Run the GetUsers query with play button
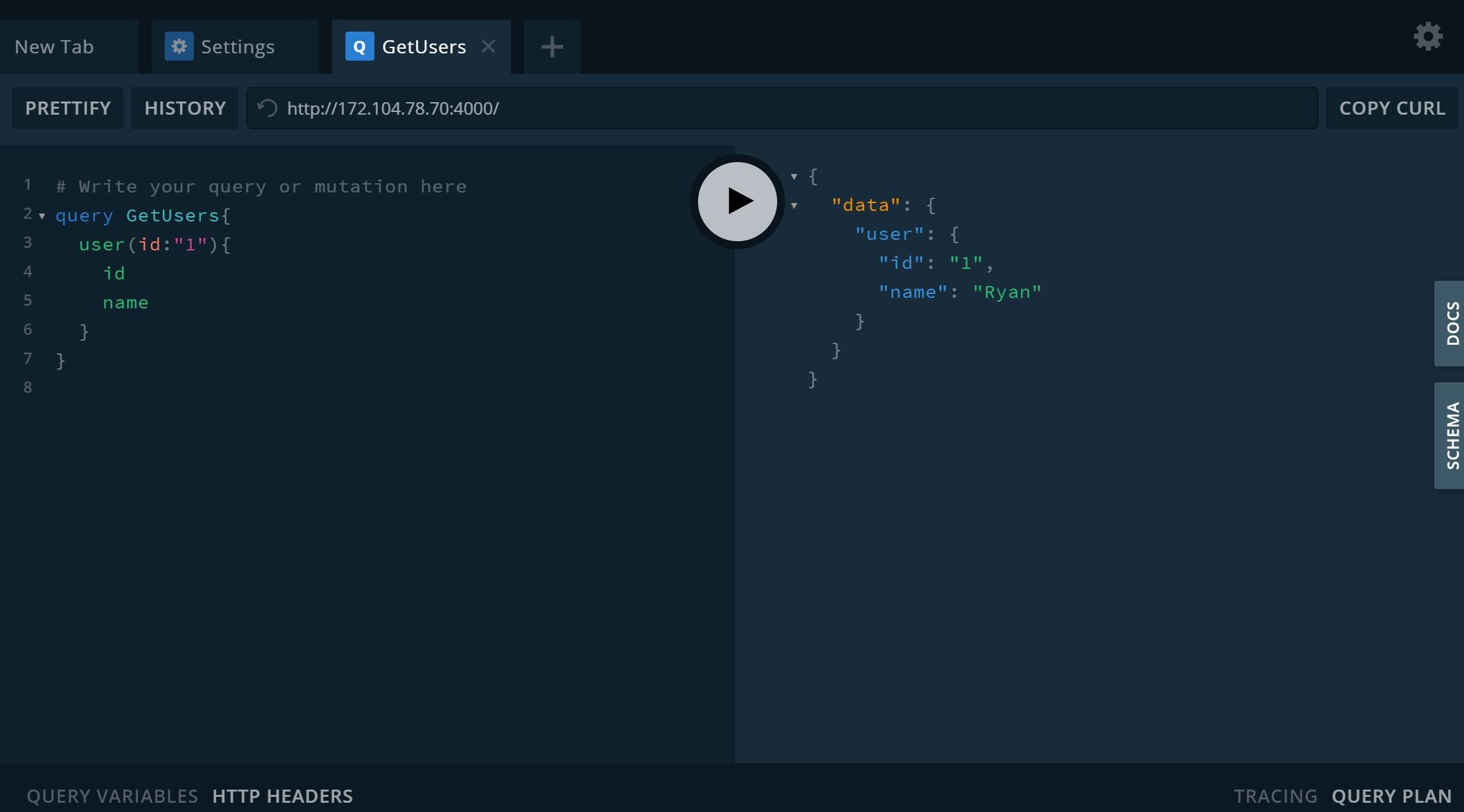The width and height of the screenshot is (1464, 812). pos(737,201)
